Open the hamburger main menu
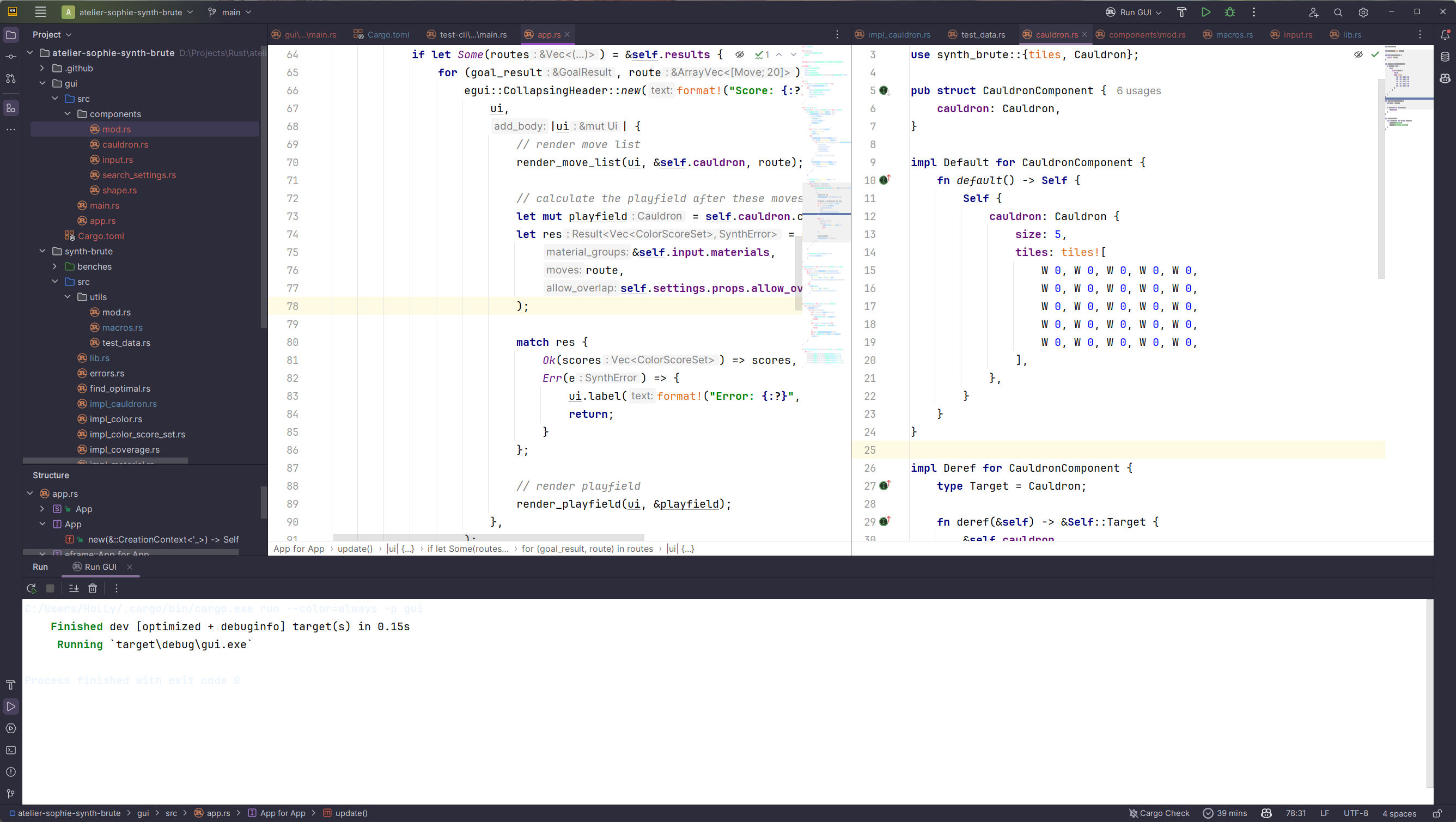Image resolution: width=1456 pixels, height=822 pixels. click(x=40, y=11)
